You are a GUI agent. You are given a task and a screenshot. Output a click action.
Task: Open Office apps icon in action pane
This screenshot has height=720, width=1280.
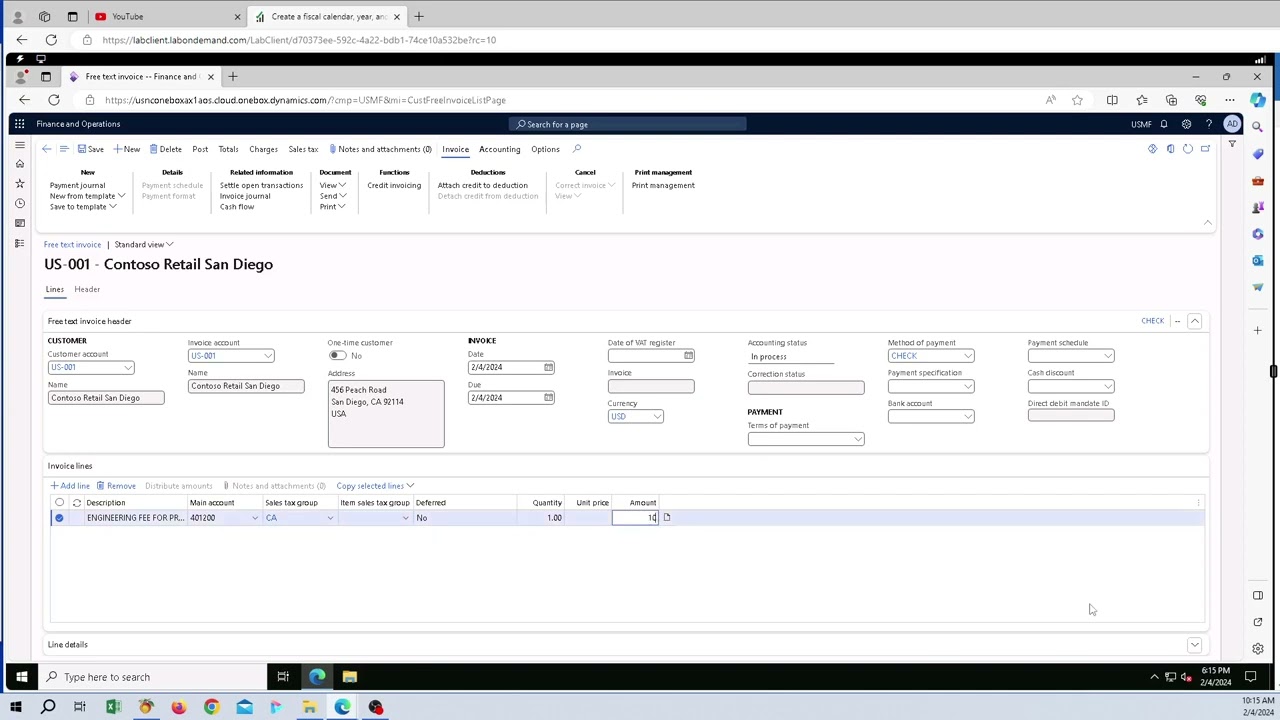[1170, 149]
